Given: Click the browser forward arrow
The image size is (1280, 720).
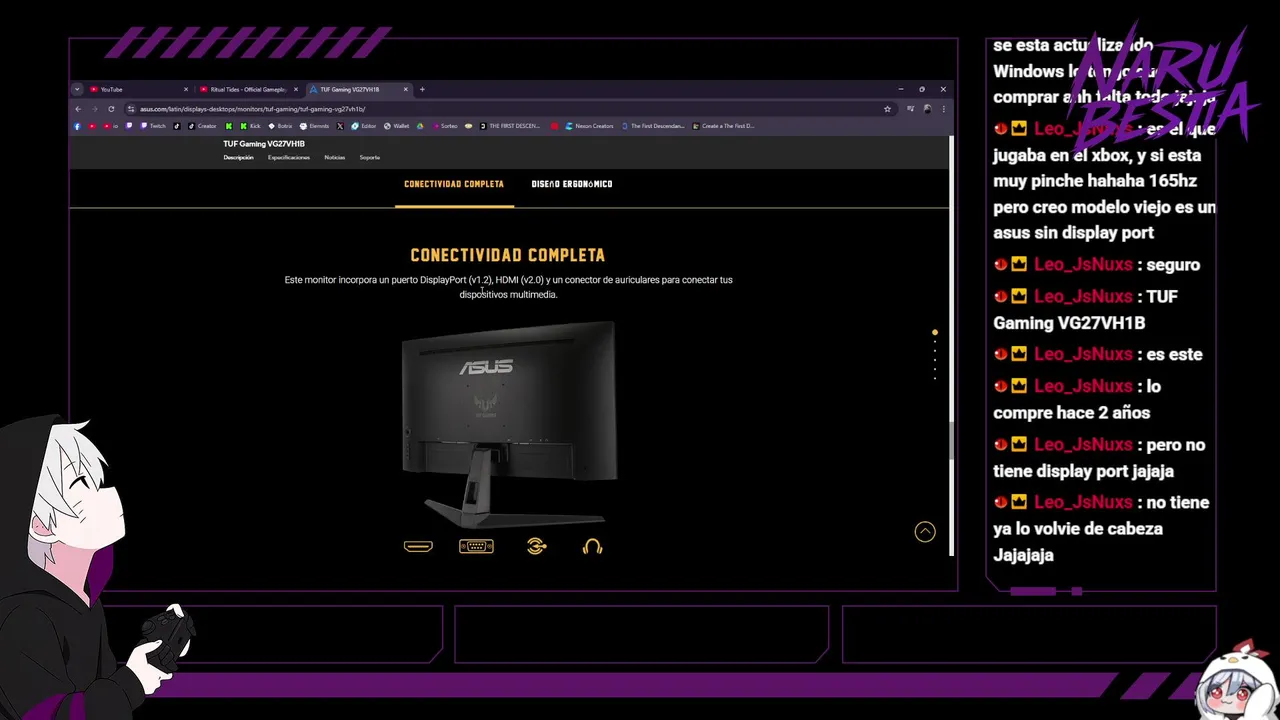Looking at the screenshot, I should coord(94,109).
